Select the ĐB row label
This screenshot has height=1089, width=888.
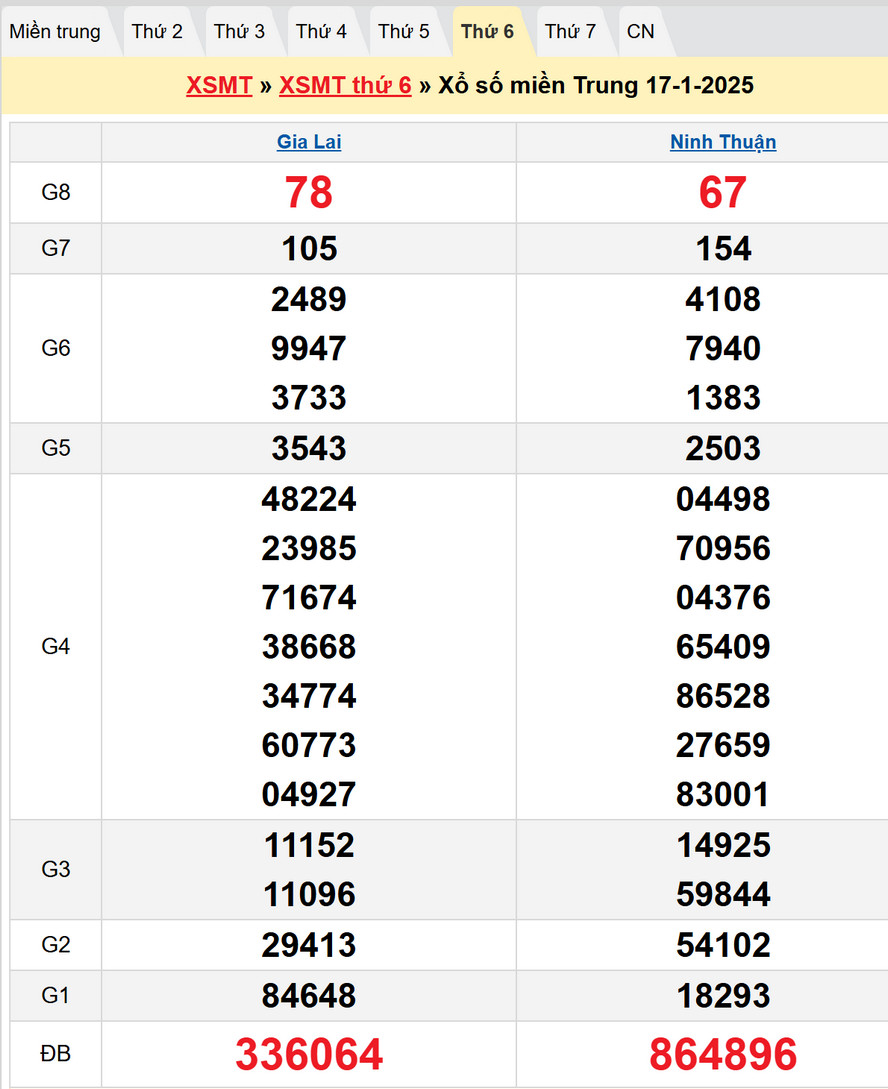click(56, 1054)
